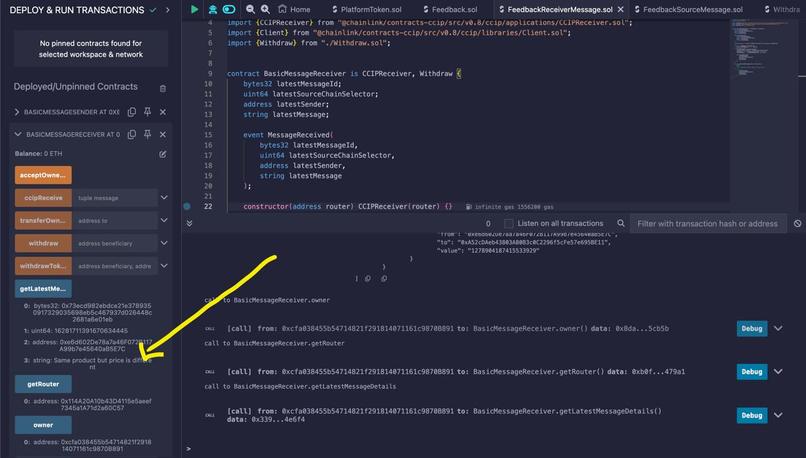806x458 pixels.
Task: Collapse the BASICMESSAGERECEIVER contract instance
Action: (x=18, y=134)
